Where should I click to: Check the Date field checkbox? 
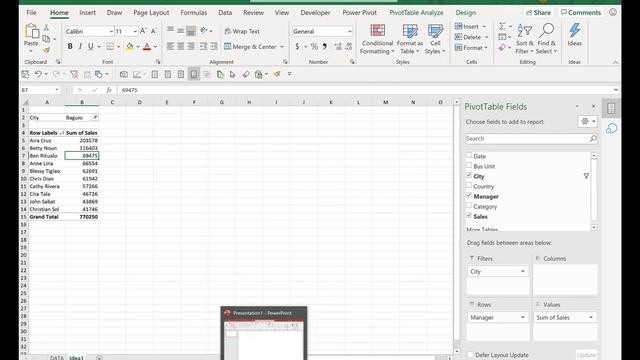tap(469, 156)
